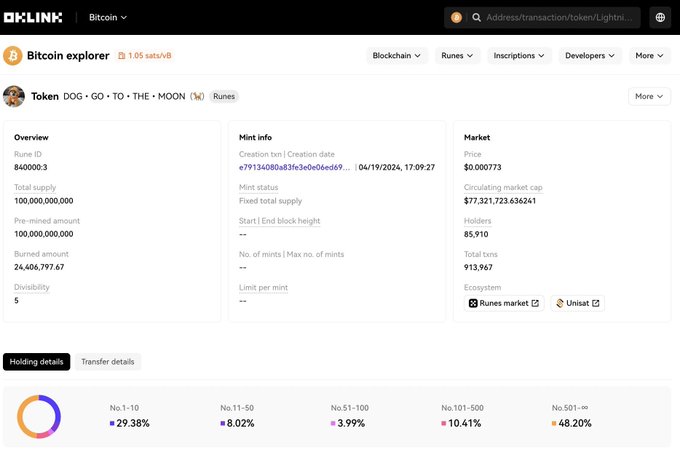Click the Mint status label
680x455 pixels.
click(258, 187)
